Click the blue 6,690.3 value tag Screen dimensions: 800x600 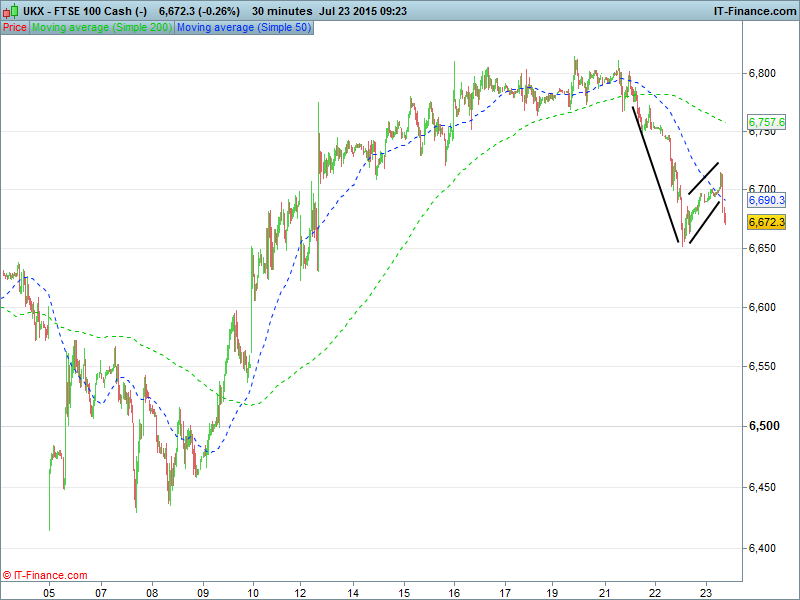tap(766, 201)
